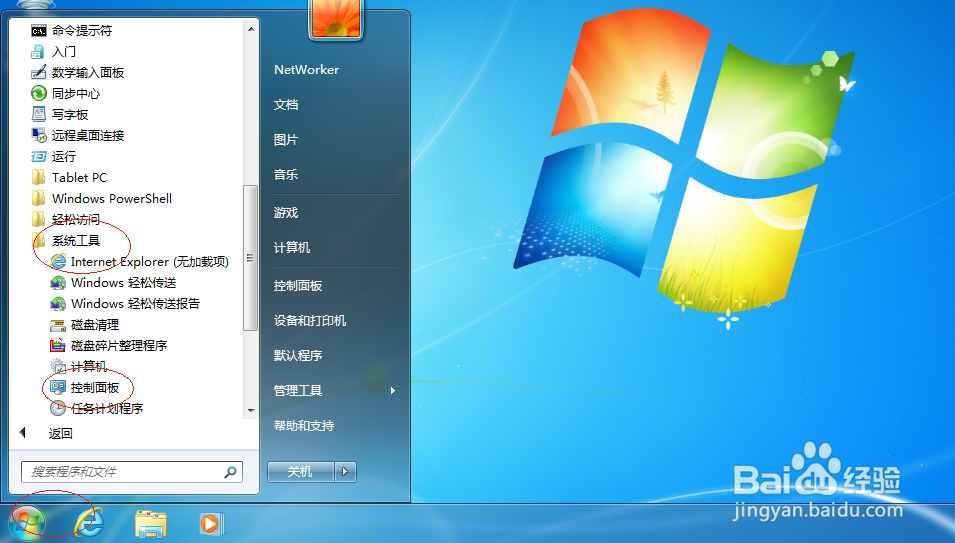
Task: Click the 返回 back arrow
Action: tap(23, 433)
